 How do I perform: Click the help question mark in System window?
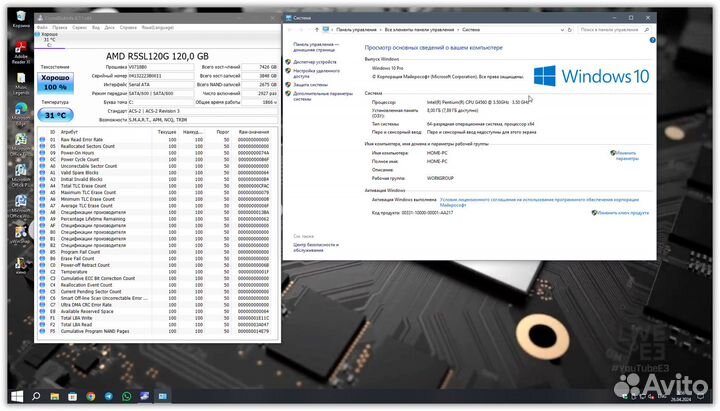pos(652,40)
